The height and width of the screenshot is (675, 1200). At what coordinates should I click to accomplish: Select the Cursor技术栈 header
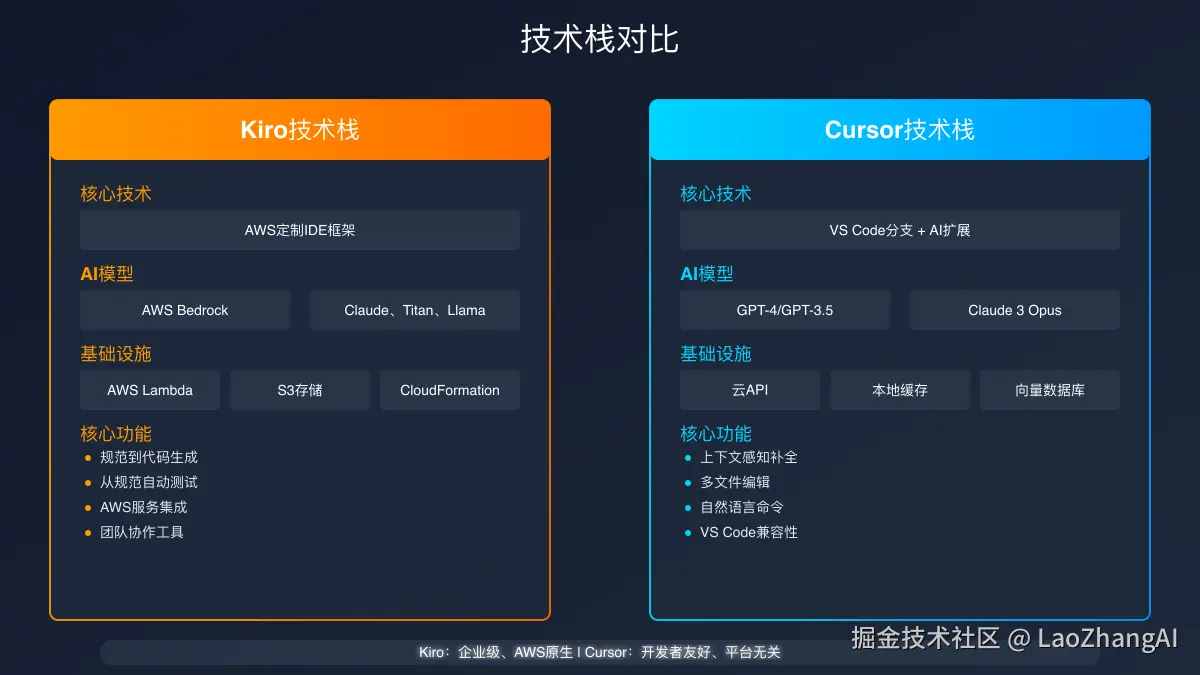[900, 130]
